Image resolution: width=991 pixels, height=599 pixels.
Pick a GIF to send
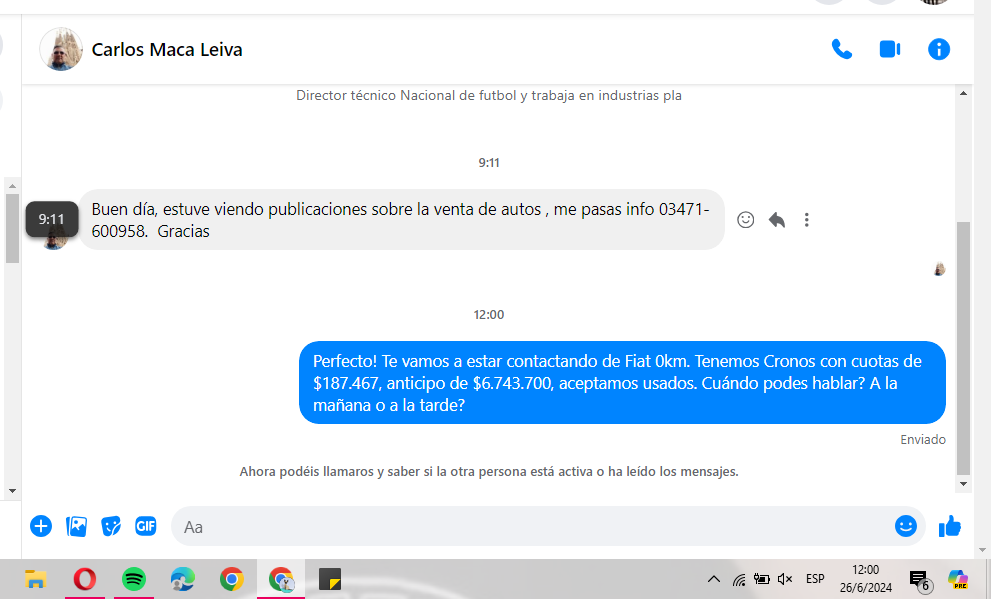click(146, 526)
